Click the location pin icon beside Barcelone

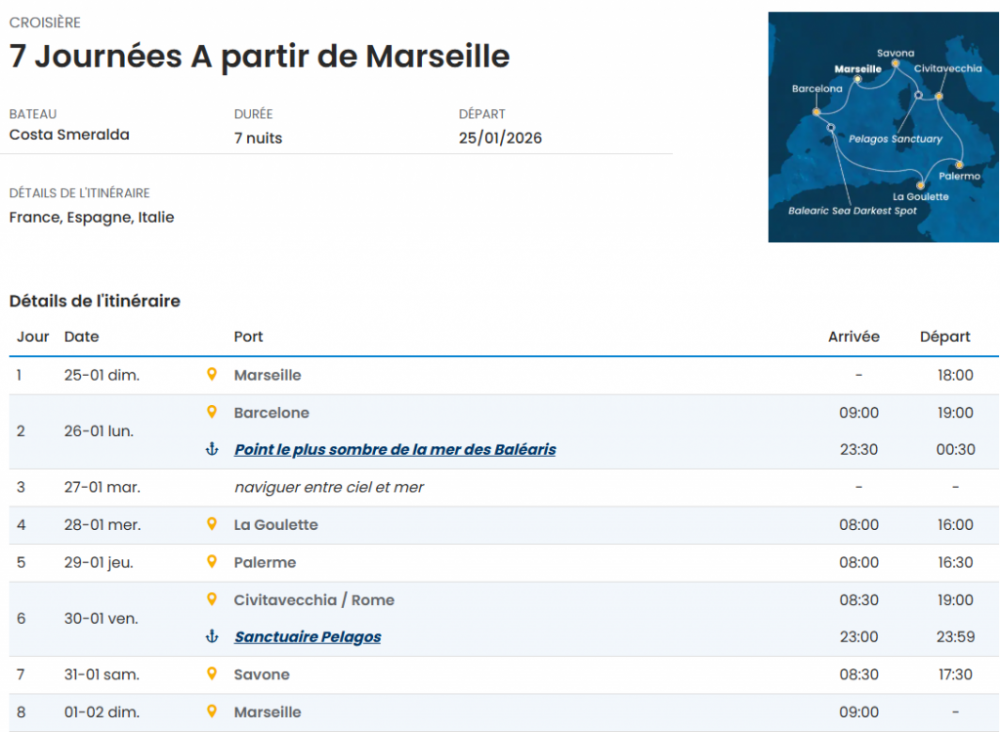tap(211, 412)
